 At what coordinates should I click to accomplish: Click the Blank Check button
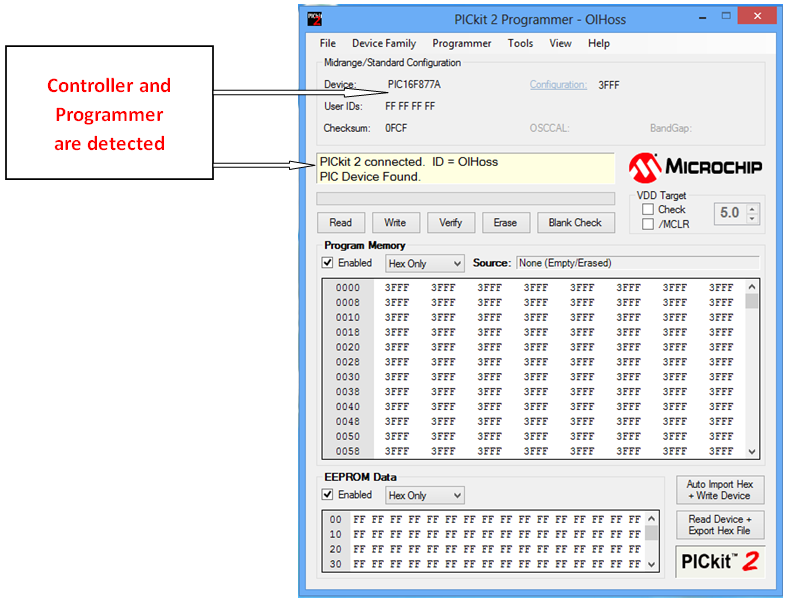(x=575, y=222)
